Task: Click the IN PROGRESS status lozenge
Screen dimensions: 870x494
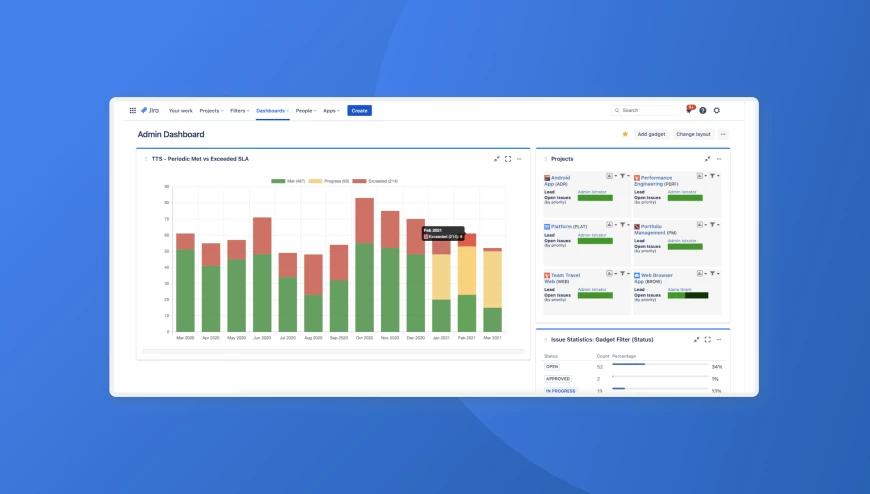Action: pos(560,391)
